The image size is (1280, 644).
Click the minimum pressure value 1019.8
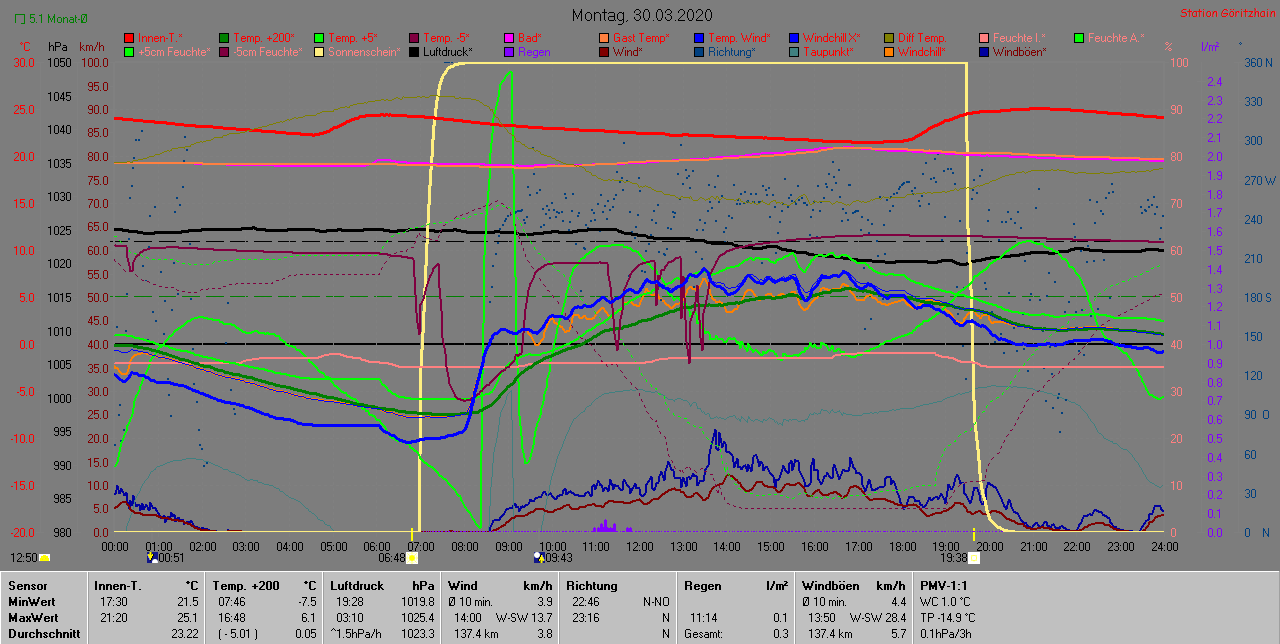click(419, 602)
